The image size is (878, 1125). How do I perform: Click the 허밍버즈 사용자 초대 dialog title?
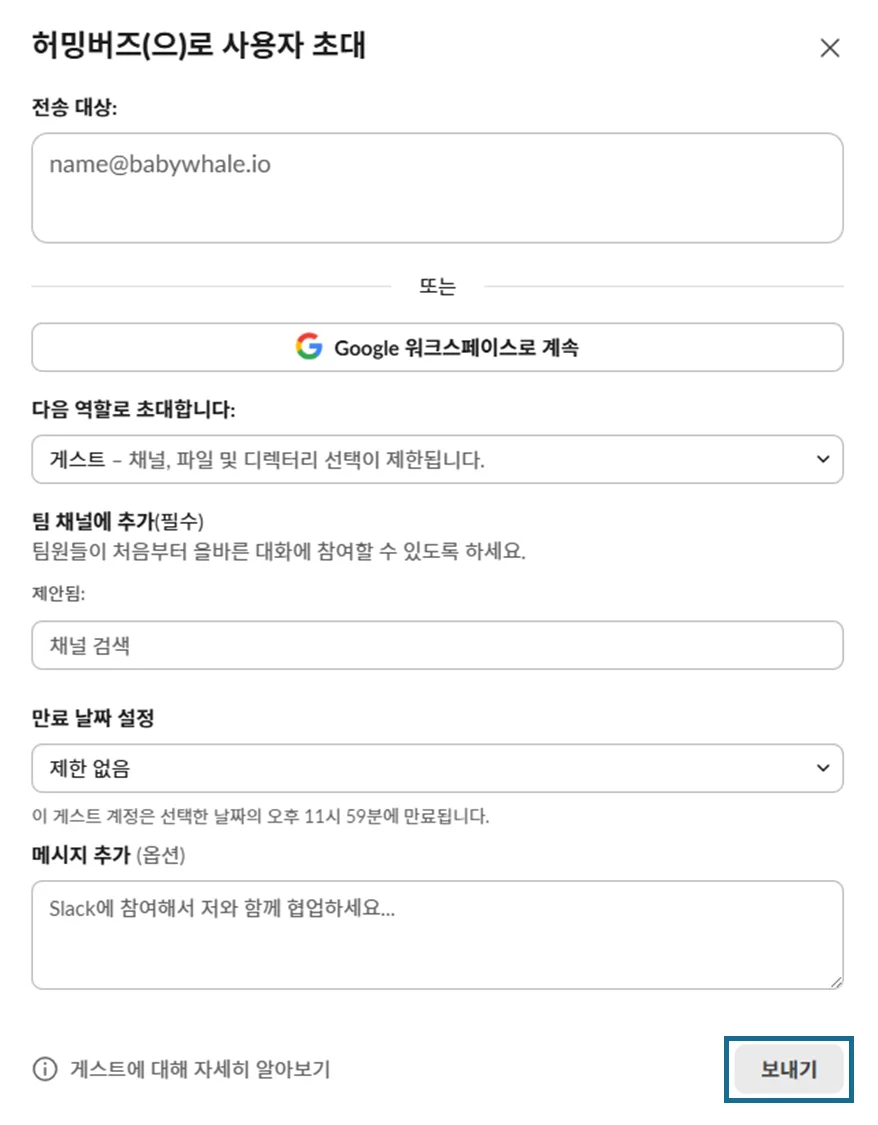tap(198, 46)
